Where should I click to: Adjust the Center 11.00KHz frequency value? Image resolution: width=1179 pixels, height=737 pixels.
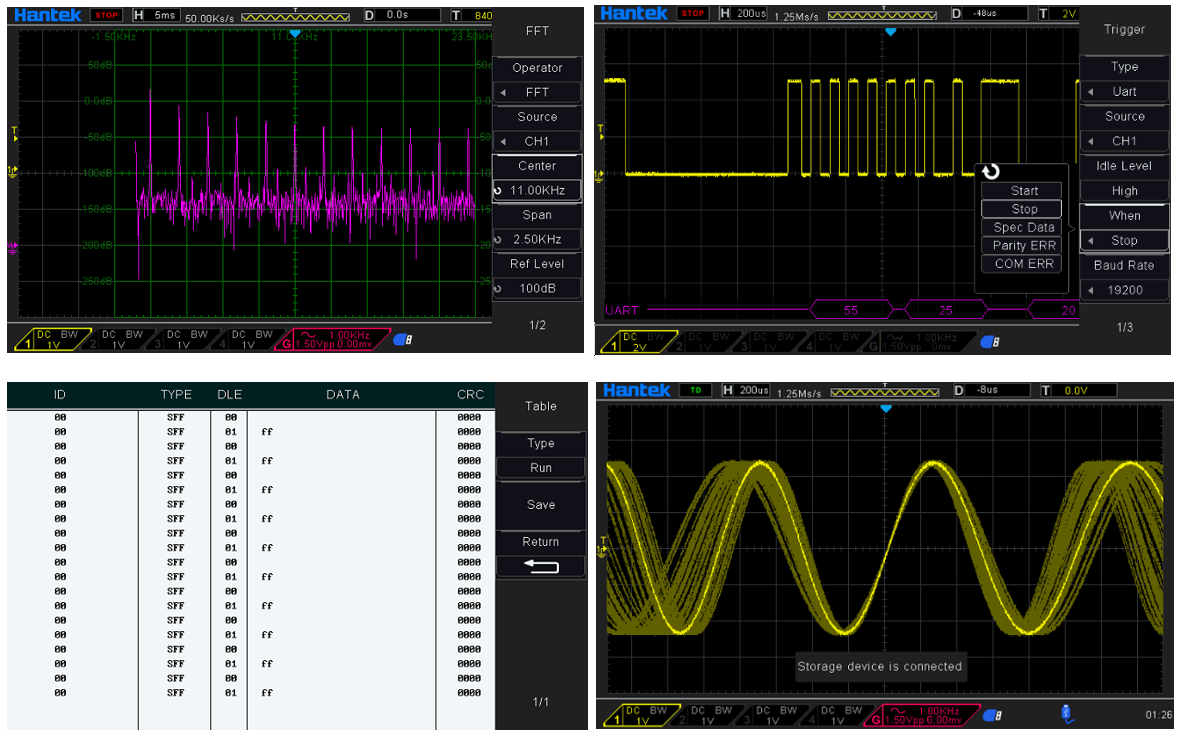click(537, 190)
